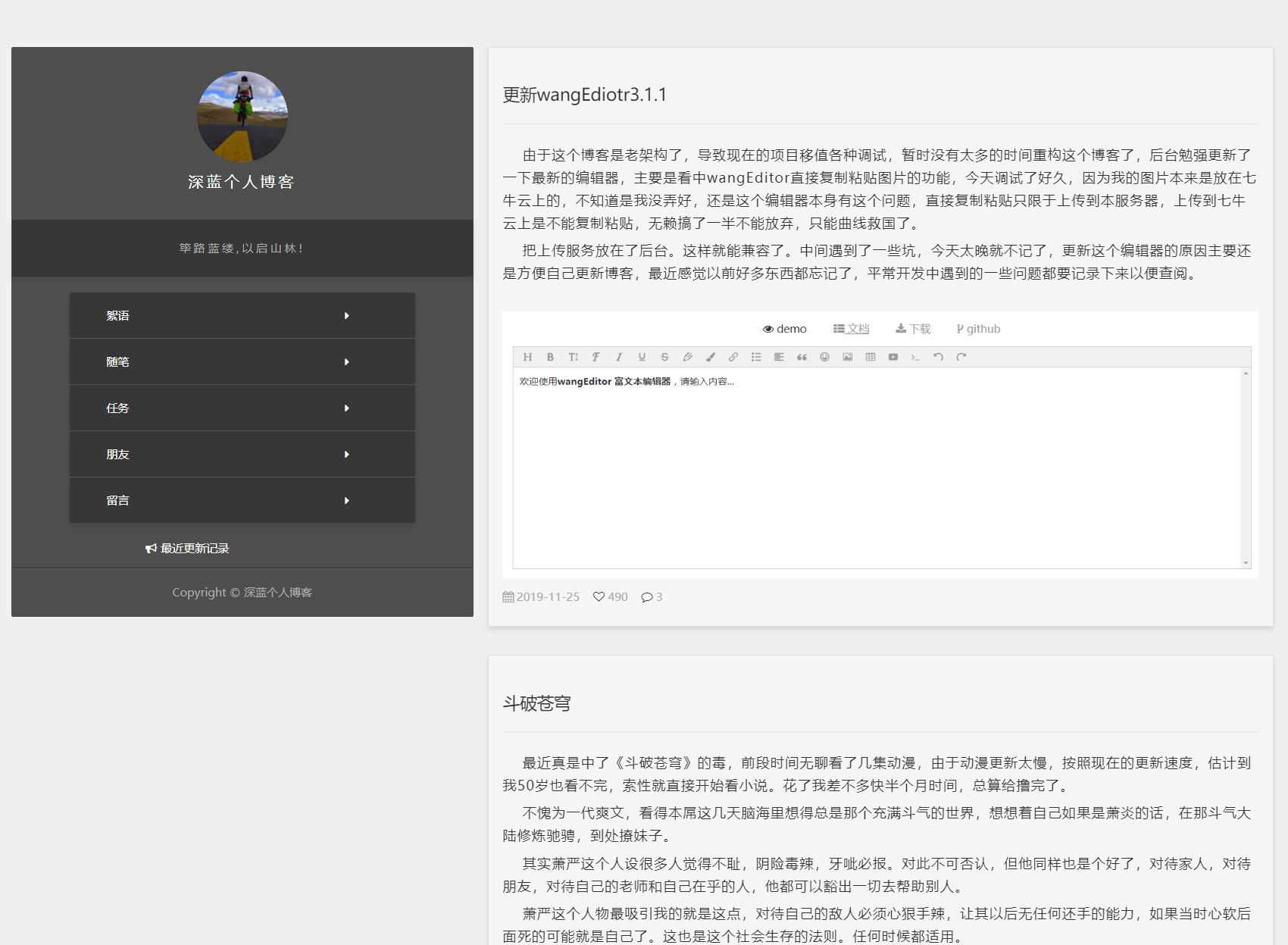Click the megaphone icon beside 最近更新记录
The height and width of the screenshot is (945, 1288).
point(151,549)
